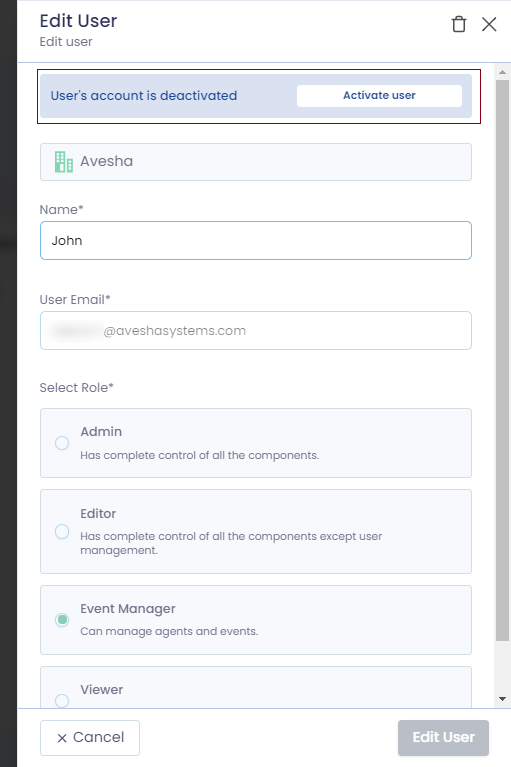Click the scrollbar up arrow
The width and height of the screenshot is (511, 767).
[x=502, y=72]
